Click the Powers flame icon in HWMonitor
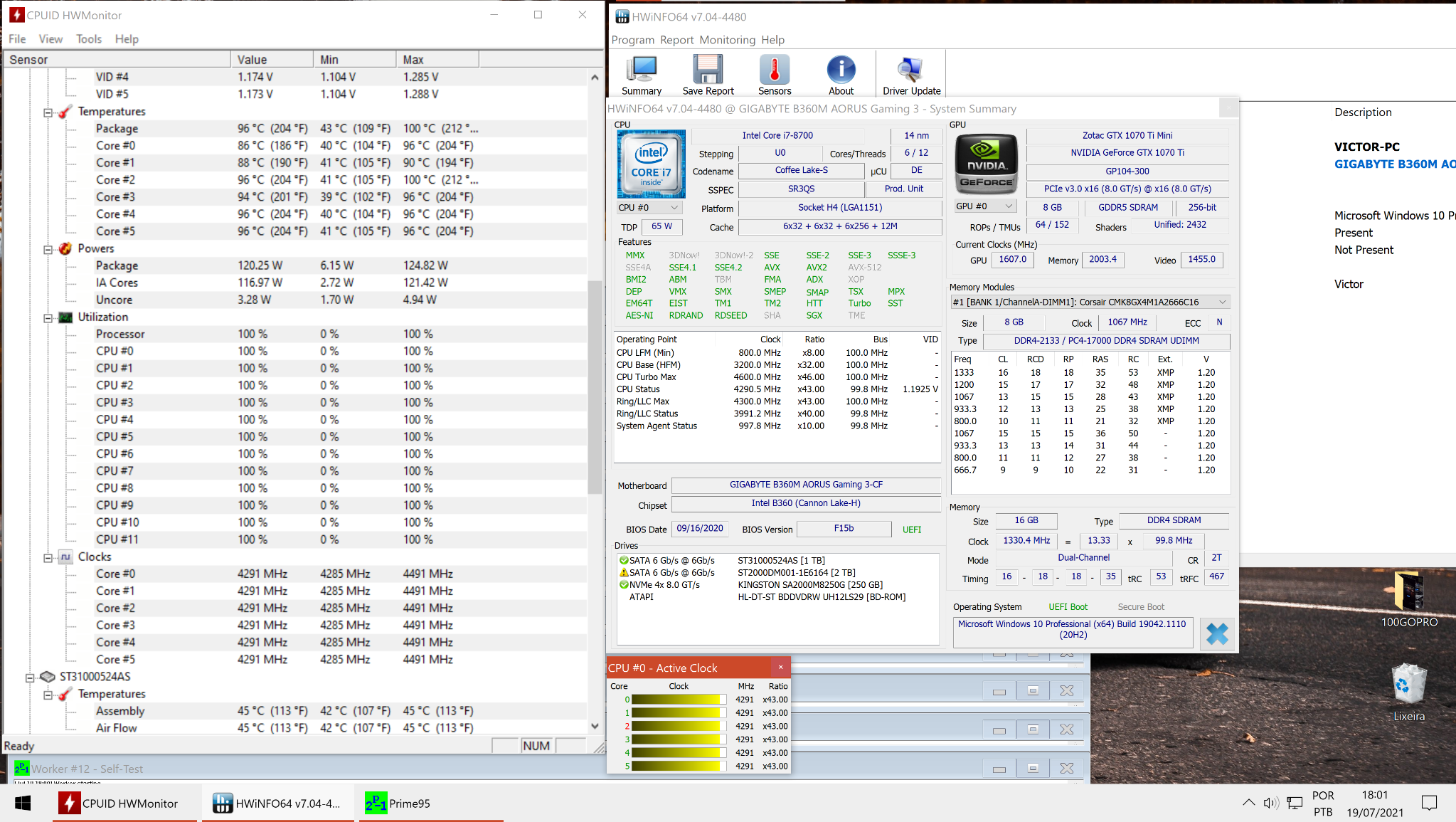1456x822 pixels. pyautogui.click(x=65, y=248)
